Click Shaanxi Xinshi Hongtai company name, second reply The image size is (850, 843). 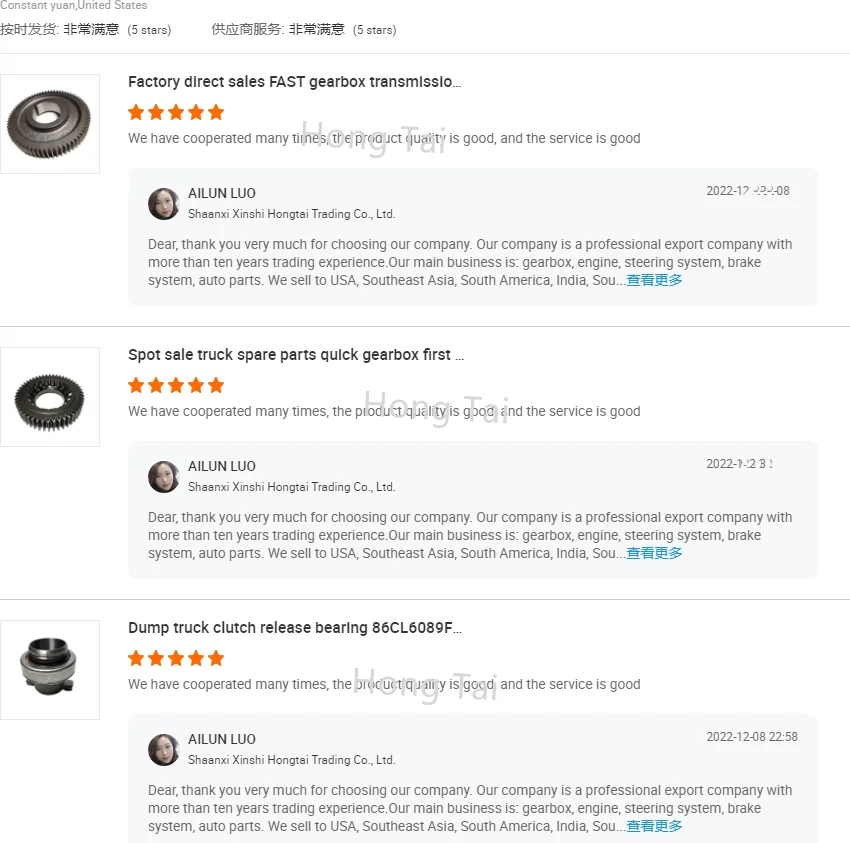pos(292,487)
